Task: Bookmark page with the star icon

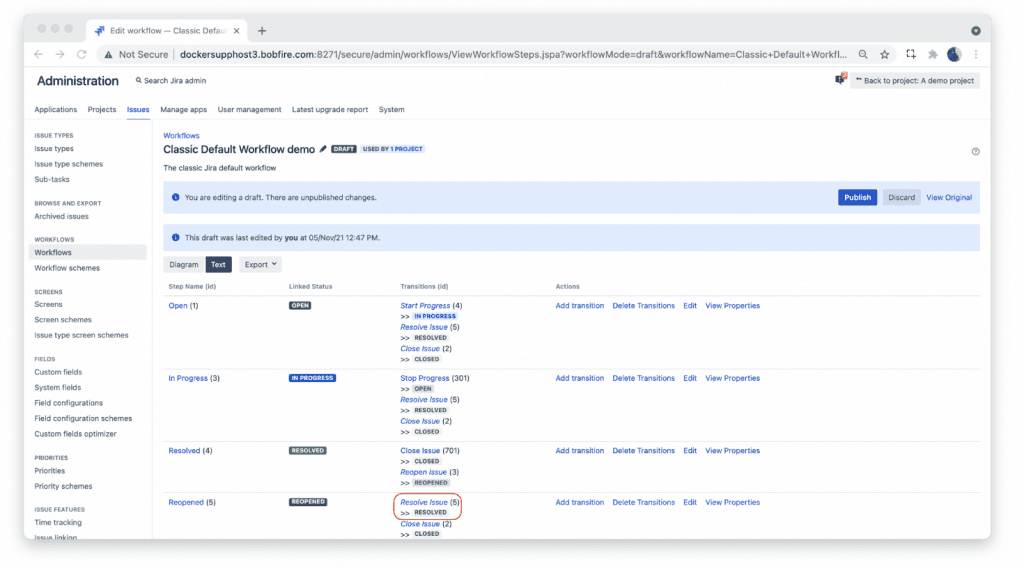Action: (884, 55)
